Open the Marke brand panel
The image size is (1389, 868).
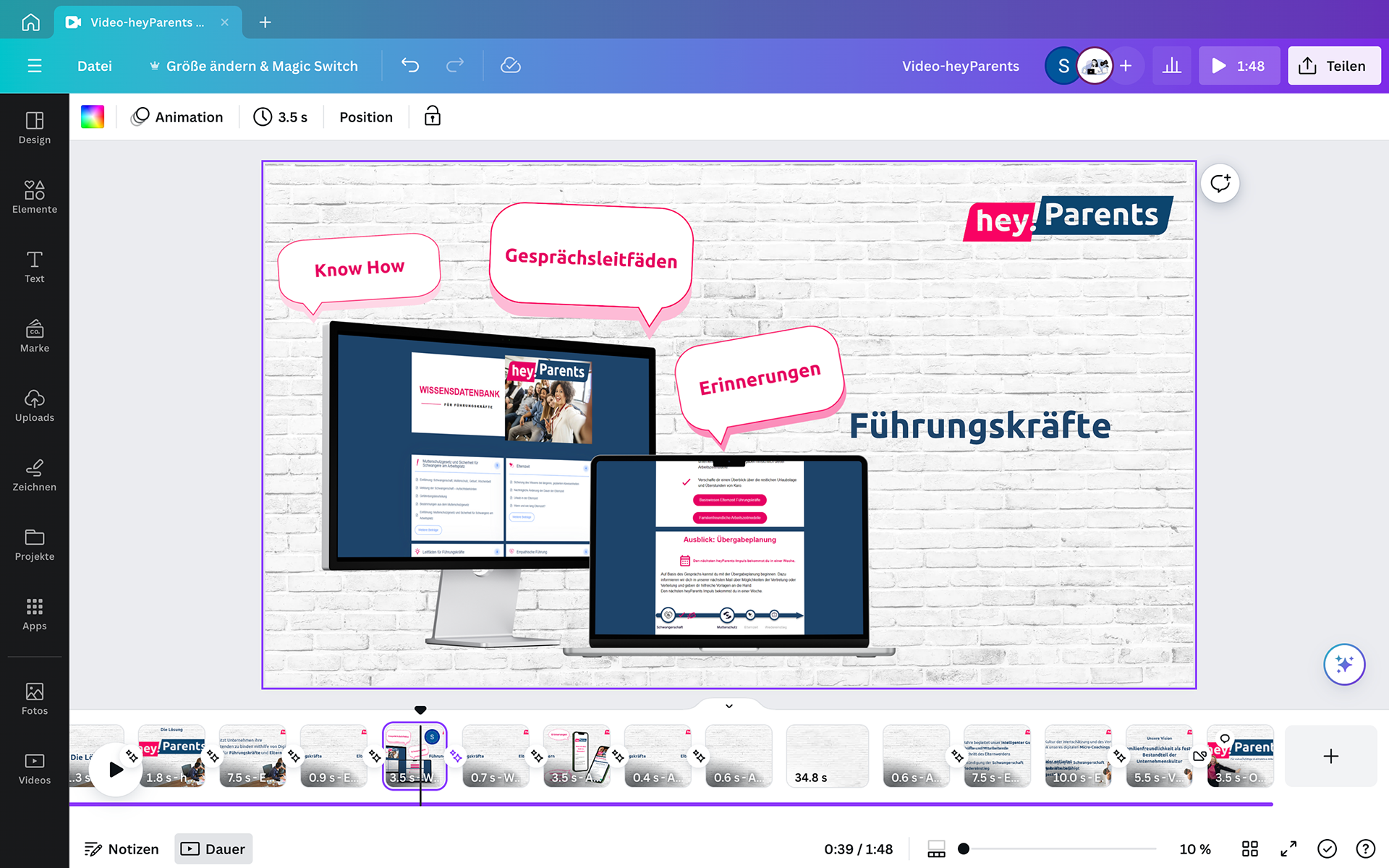click(x=35, y=336)
